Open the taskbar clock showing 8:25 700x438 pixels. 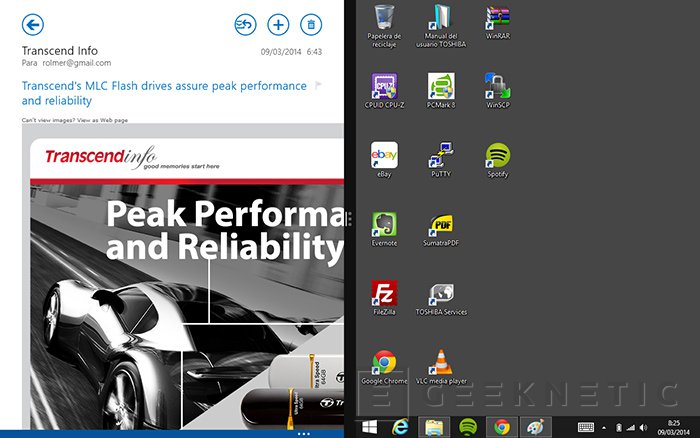[674, 427]
